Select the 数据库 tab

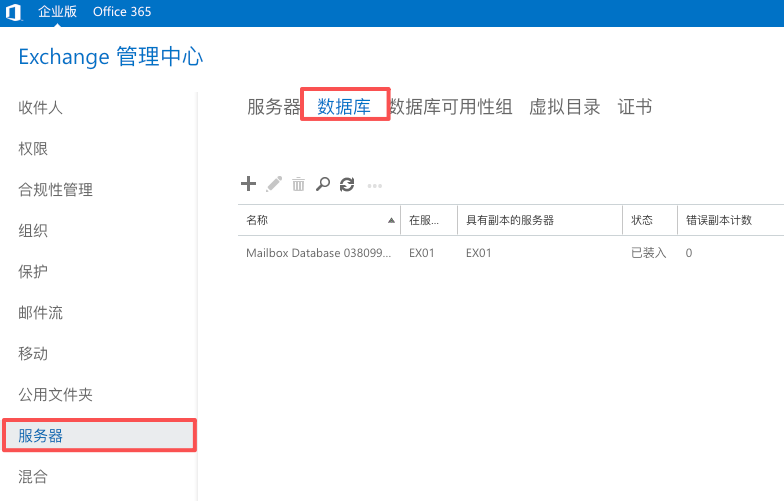[x=344, y=106]
